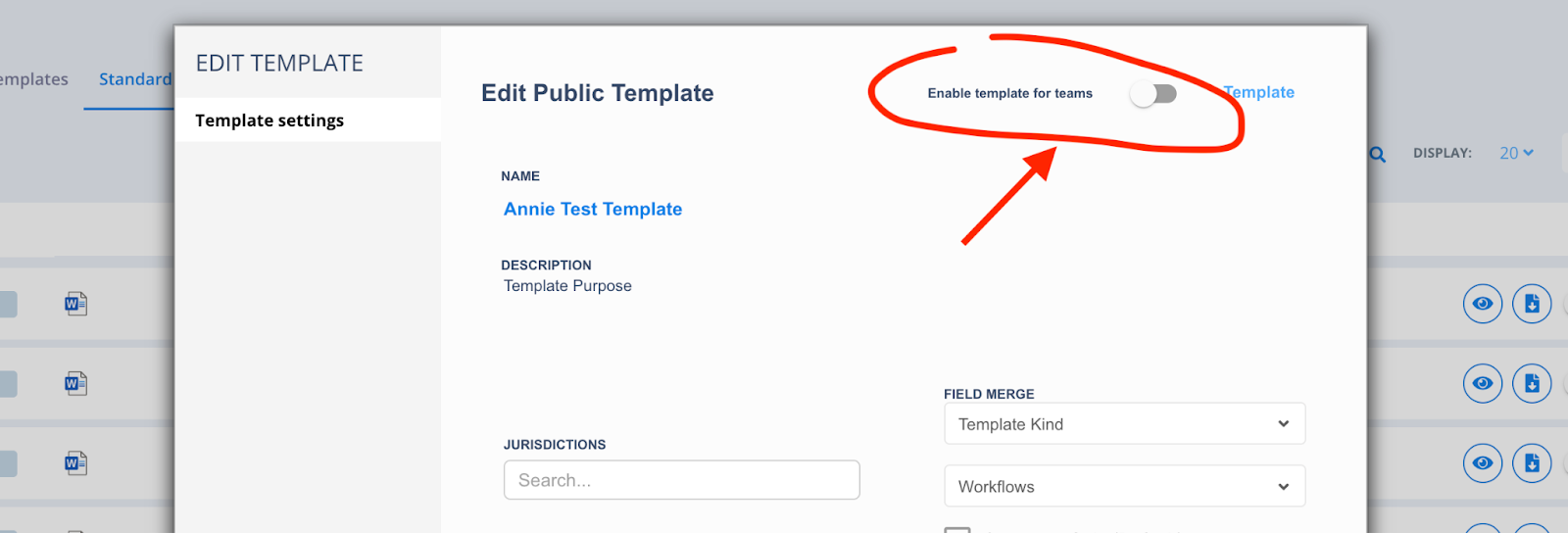Click second row Word document icon
1568x533 pixels.
coord(75,383)
